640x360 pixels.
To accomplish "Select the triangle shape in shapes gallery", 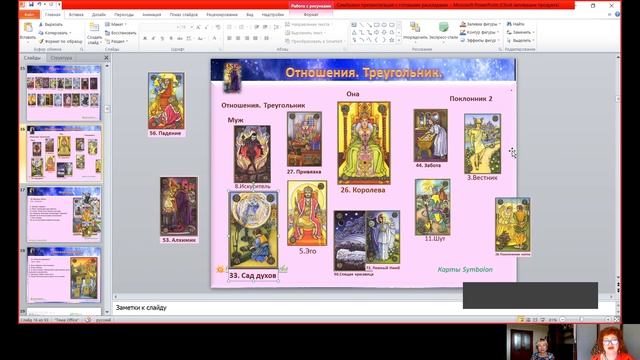I will click(x=354, y=32).
